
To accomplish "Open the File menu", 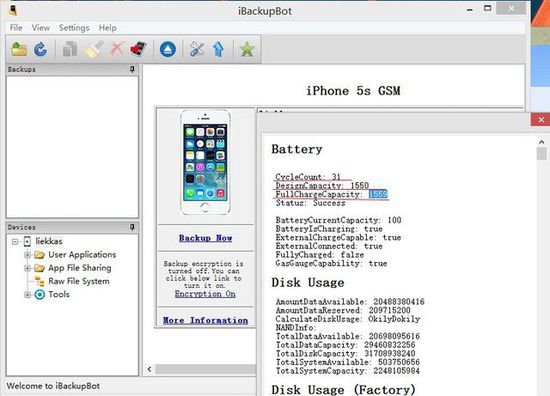I will click(x=16, y=28).
